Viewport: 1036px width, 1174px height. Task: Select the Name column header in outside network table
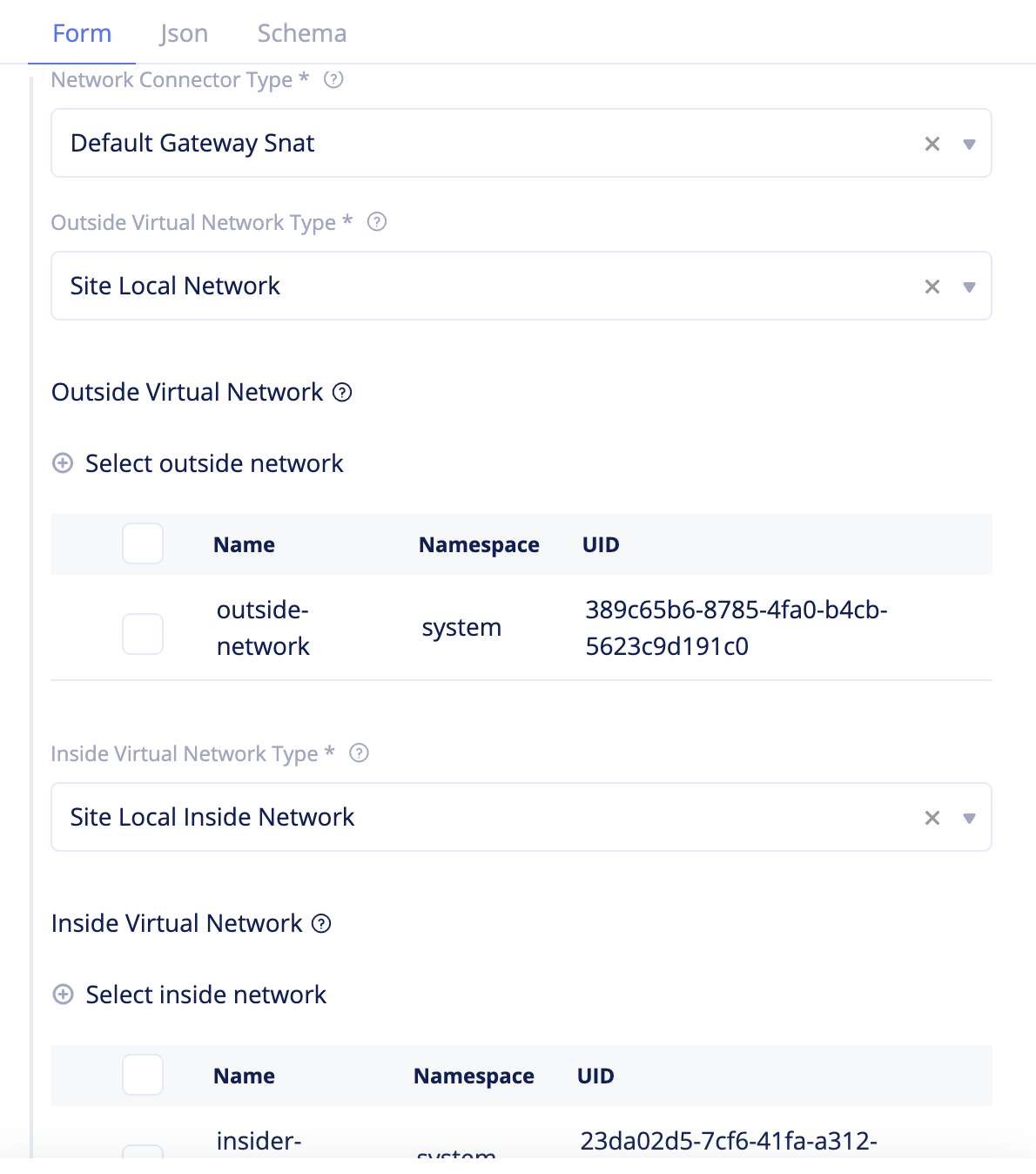[x=244, y=543]
